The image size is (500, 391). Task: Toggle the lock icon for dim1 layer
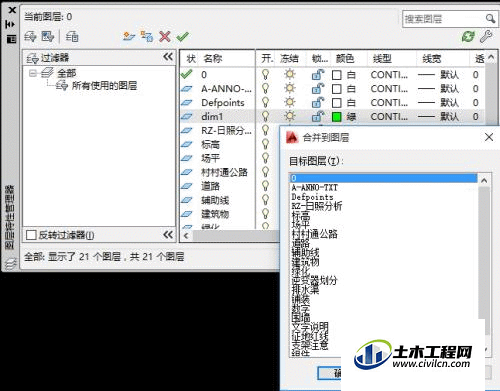point(318,116)
